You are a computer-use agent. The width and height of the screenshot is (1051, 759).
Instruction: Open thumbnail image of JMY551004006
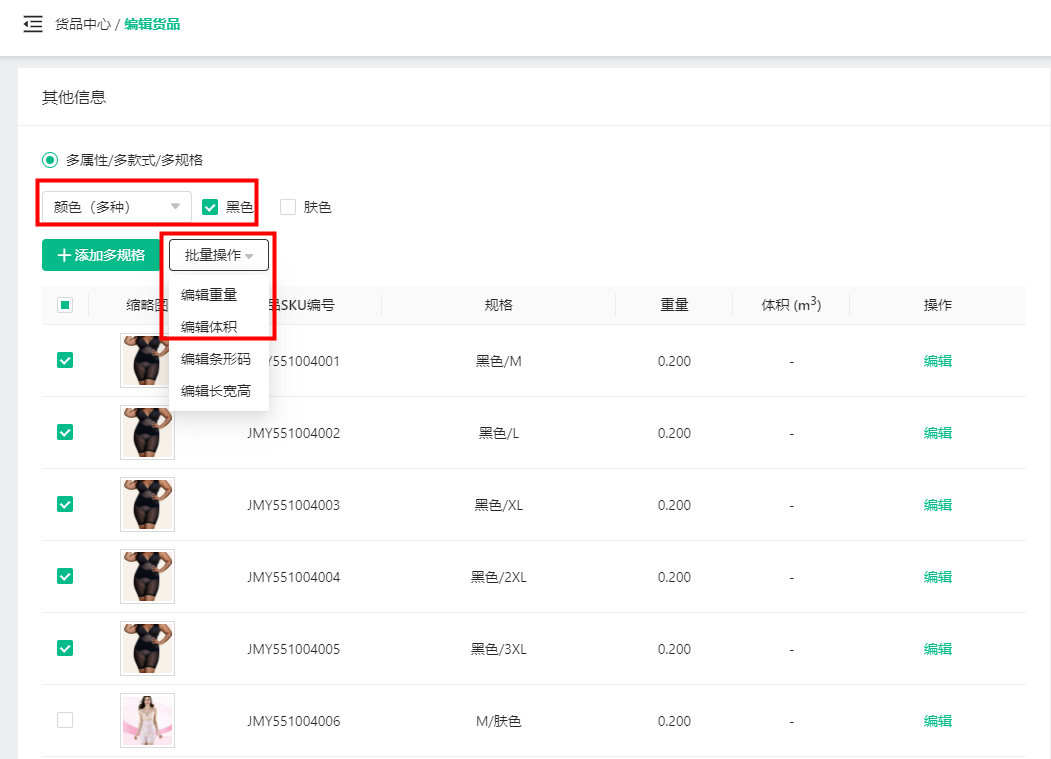[x=147, y=720]
